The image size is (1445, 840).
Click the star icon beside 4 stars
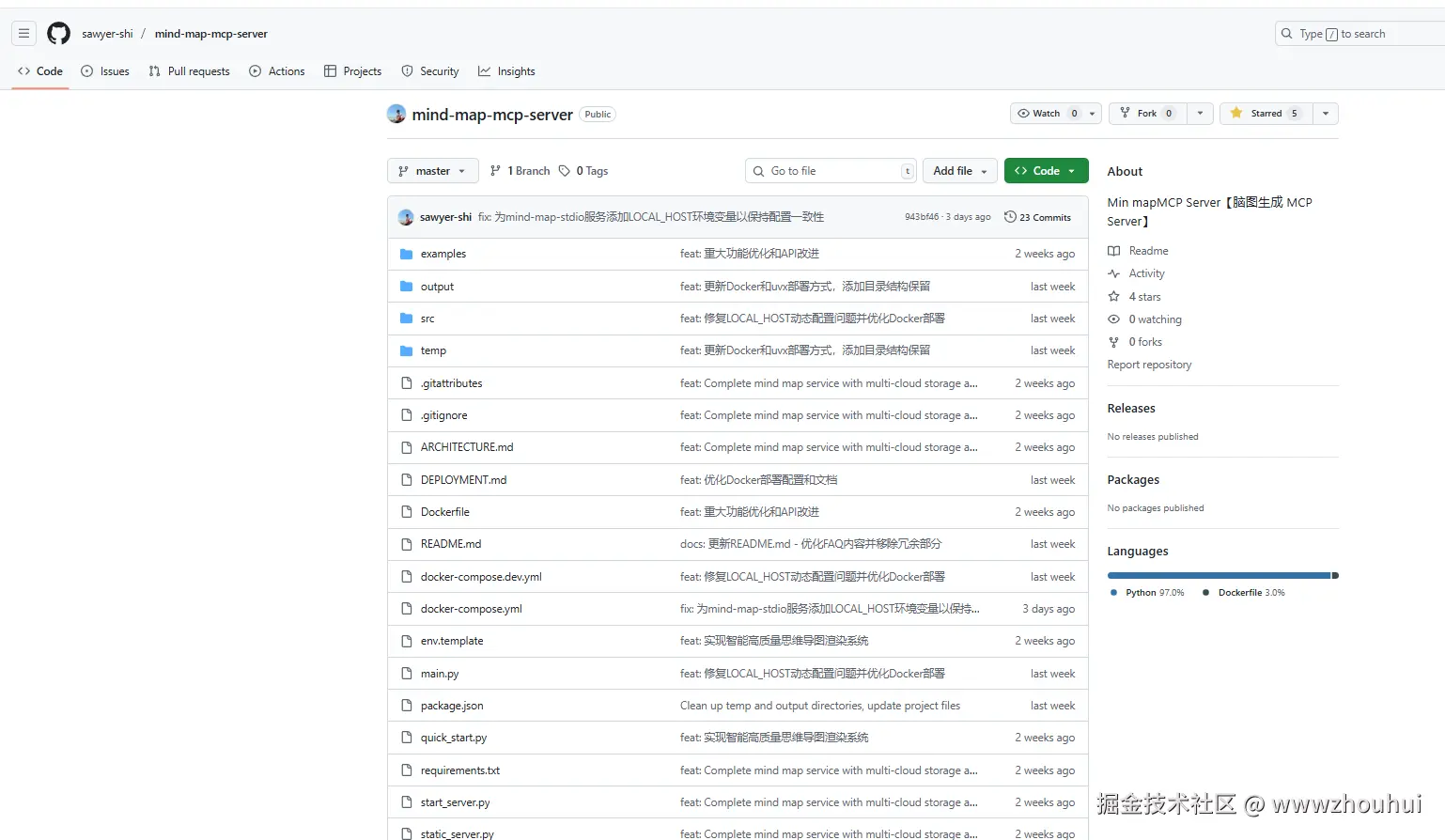coord(1113,297)
